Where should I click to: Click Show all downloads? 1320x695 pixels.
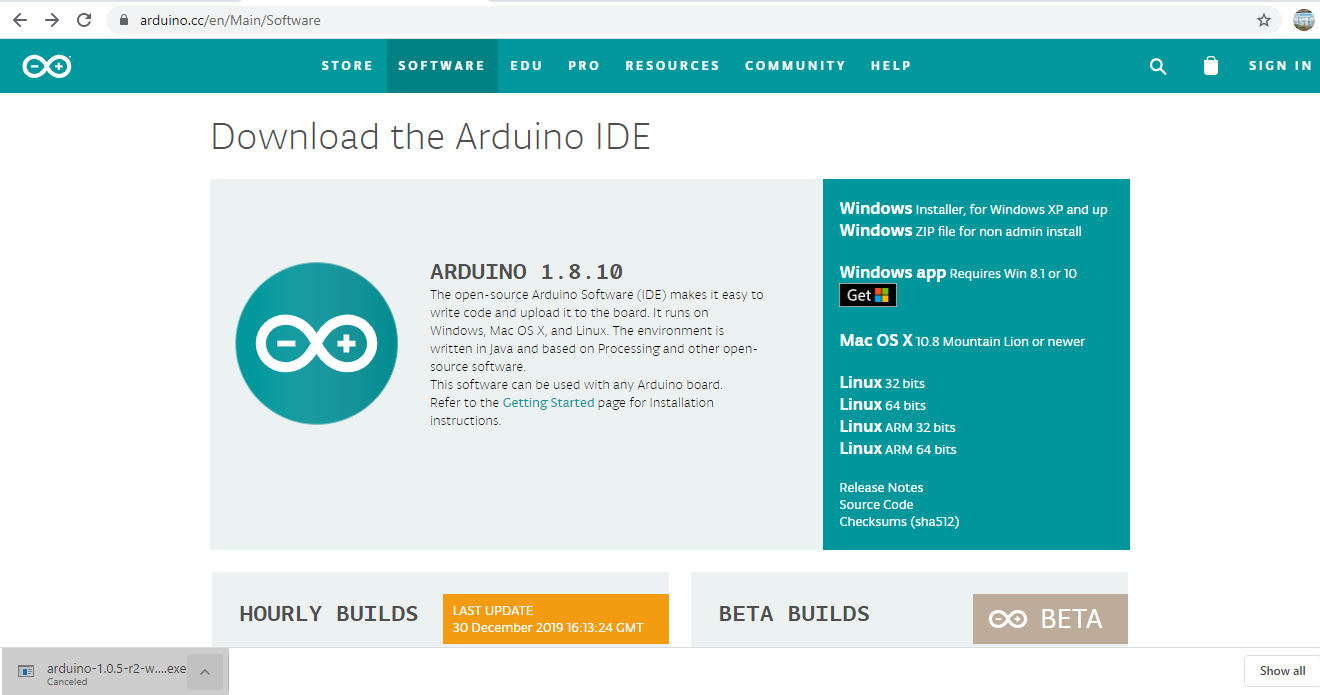[1280, 670]
